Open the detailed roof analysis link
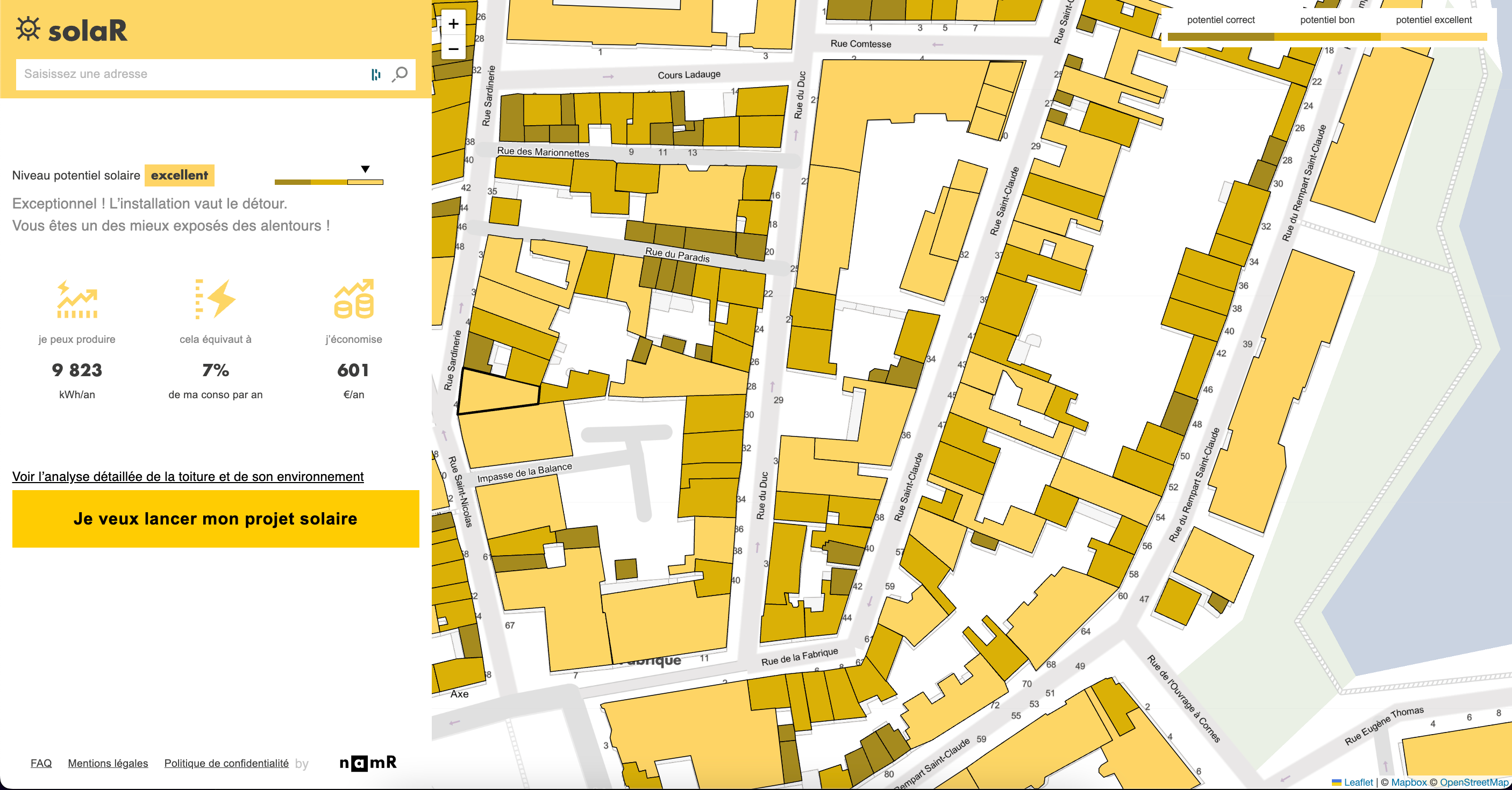 188,476
